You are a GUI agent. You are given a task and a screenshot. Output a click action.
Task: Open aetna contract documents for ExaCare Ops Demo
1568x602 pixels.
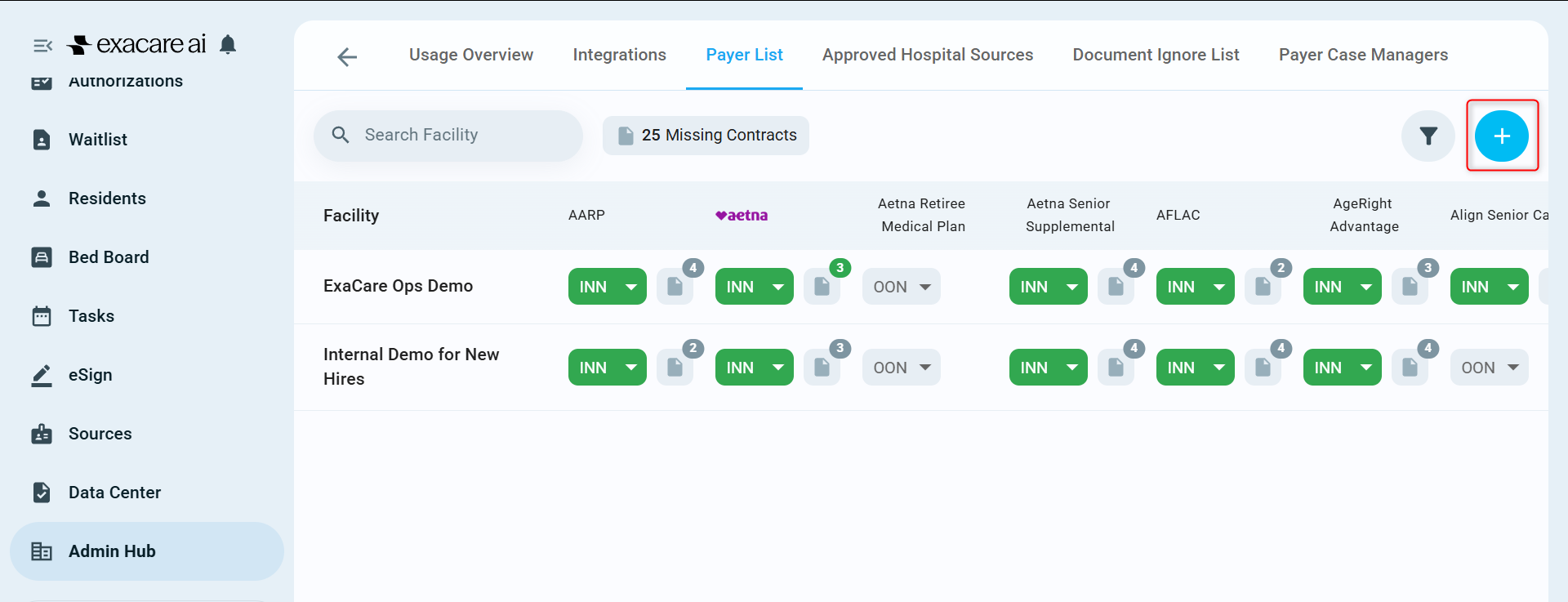[822, 287]
